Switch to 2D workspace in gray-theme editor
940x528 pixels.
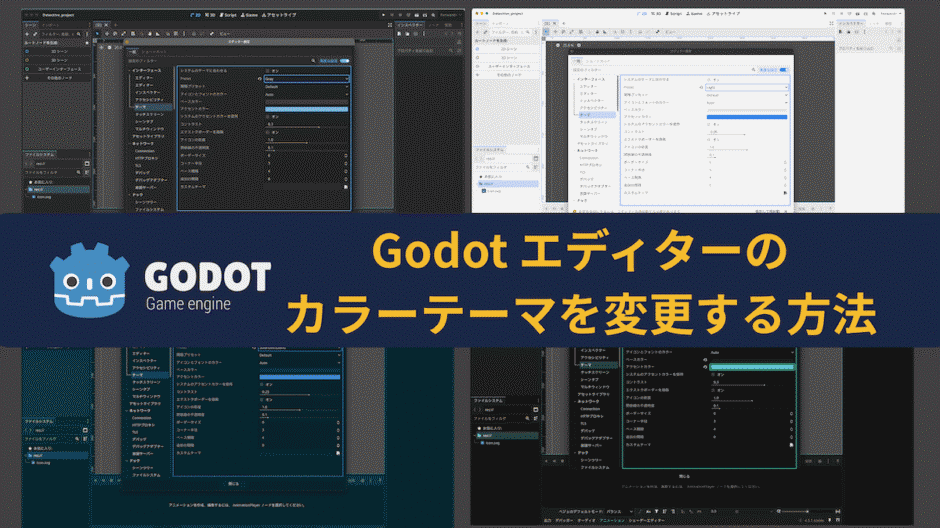[195, 15]
